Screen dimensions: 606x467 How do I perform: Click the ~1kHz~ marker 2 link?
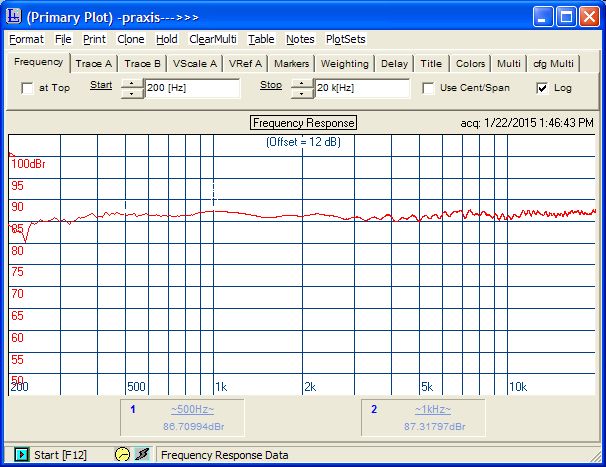pyautogui.click(x=431, y=410)
